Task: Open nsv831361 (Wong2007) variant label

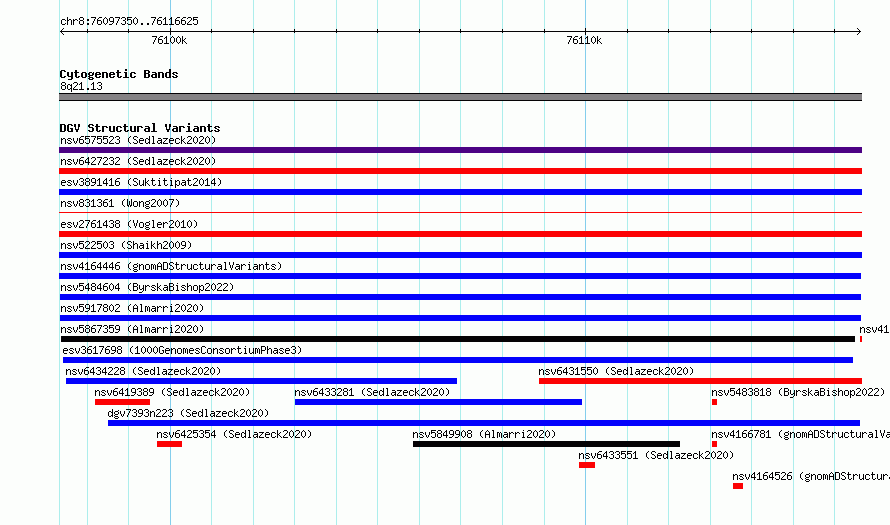Action: (x=120, y=203)
